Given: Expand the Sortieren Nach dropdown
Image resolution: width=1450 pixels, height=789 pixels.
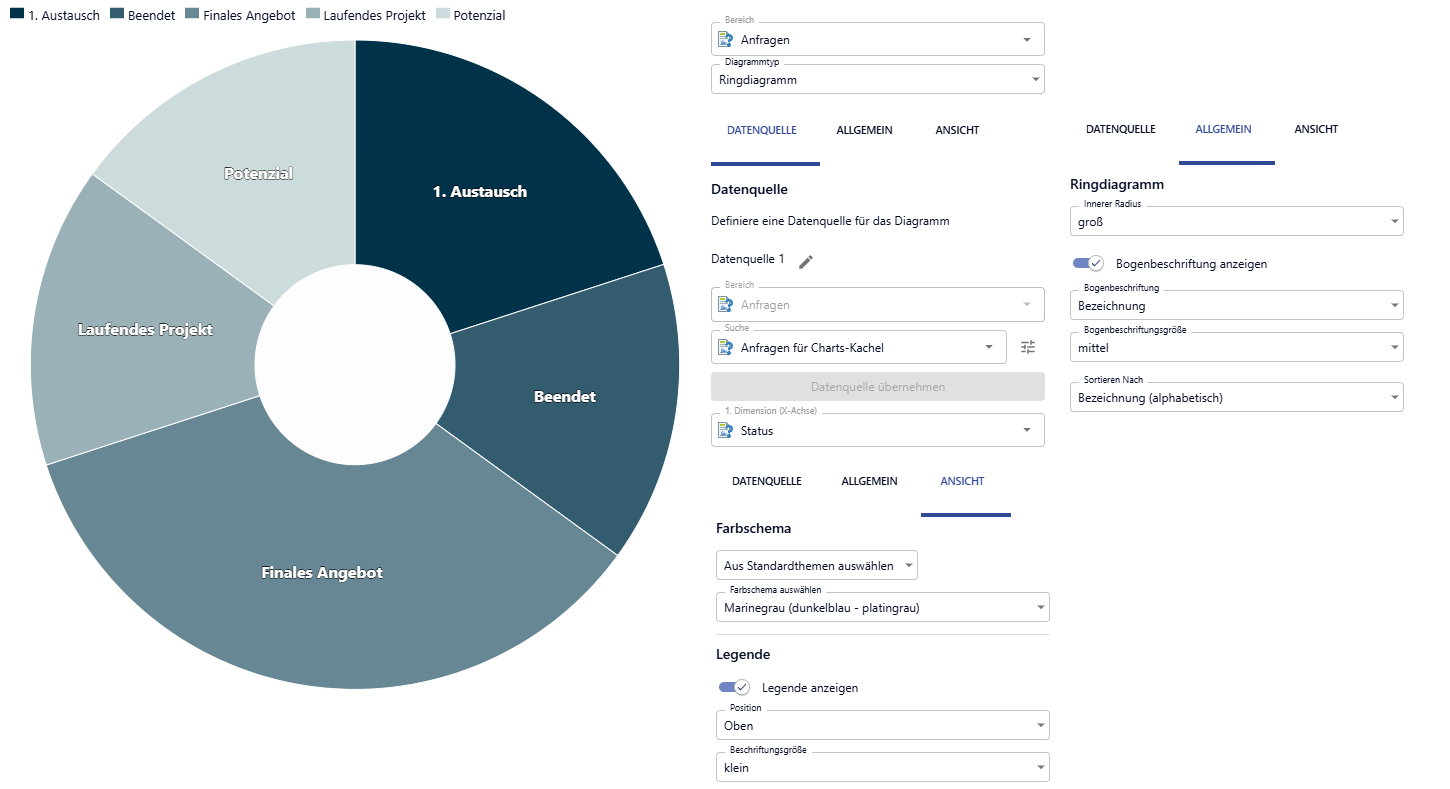Looking at the screenshot, I should (1394, 398).
